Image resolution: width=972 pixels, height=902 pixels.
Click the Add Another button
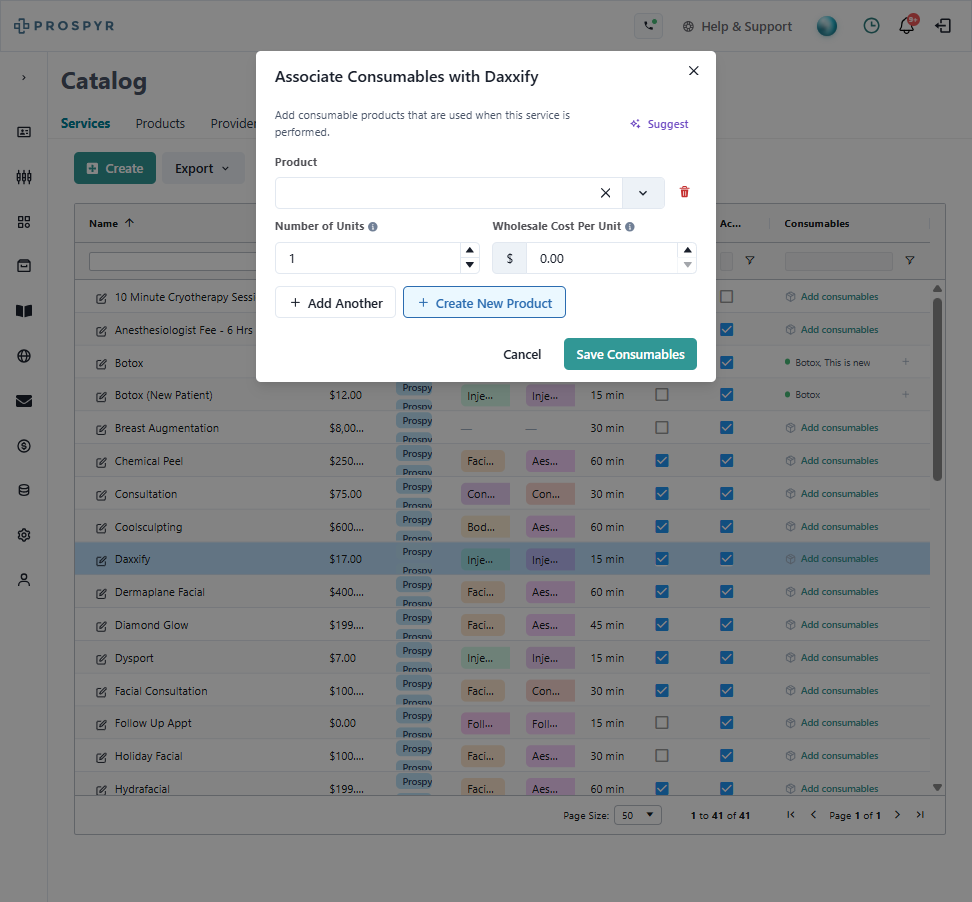coord(335,303)
